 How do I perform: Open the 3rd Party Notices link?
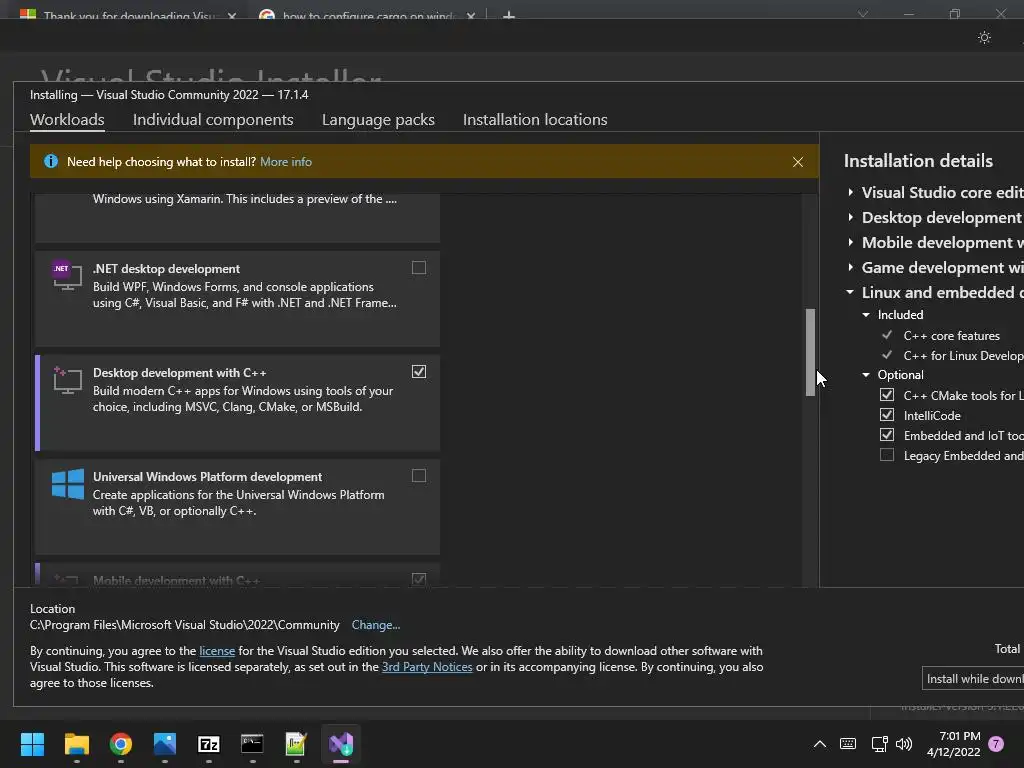coord(427,667)
